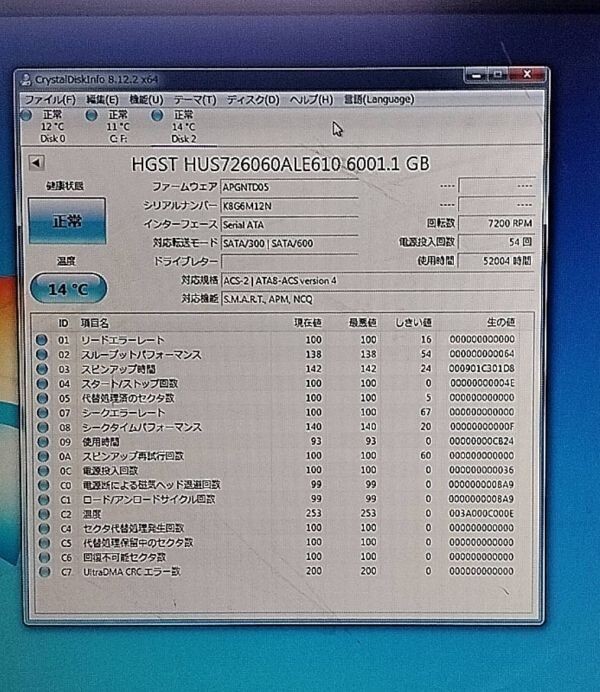Click the serial number field K8G6M12N
This screenshot has width=600, height=692.
pyautogui.click(x=289, y=206)
